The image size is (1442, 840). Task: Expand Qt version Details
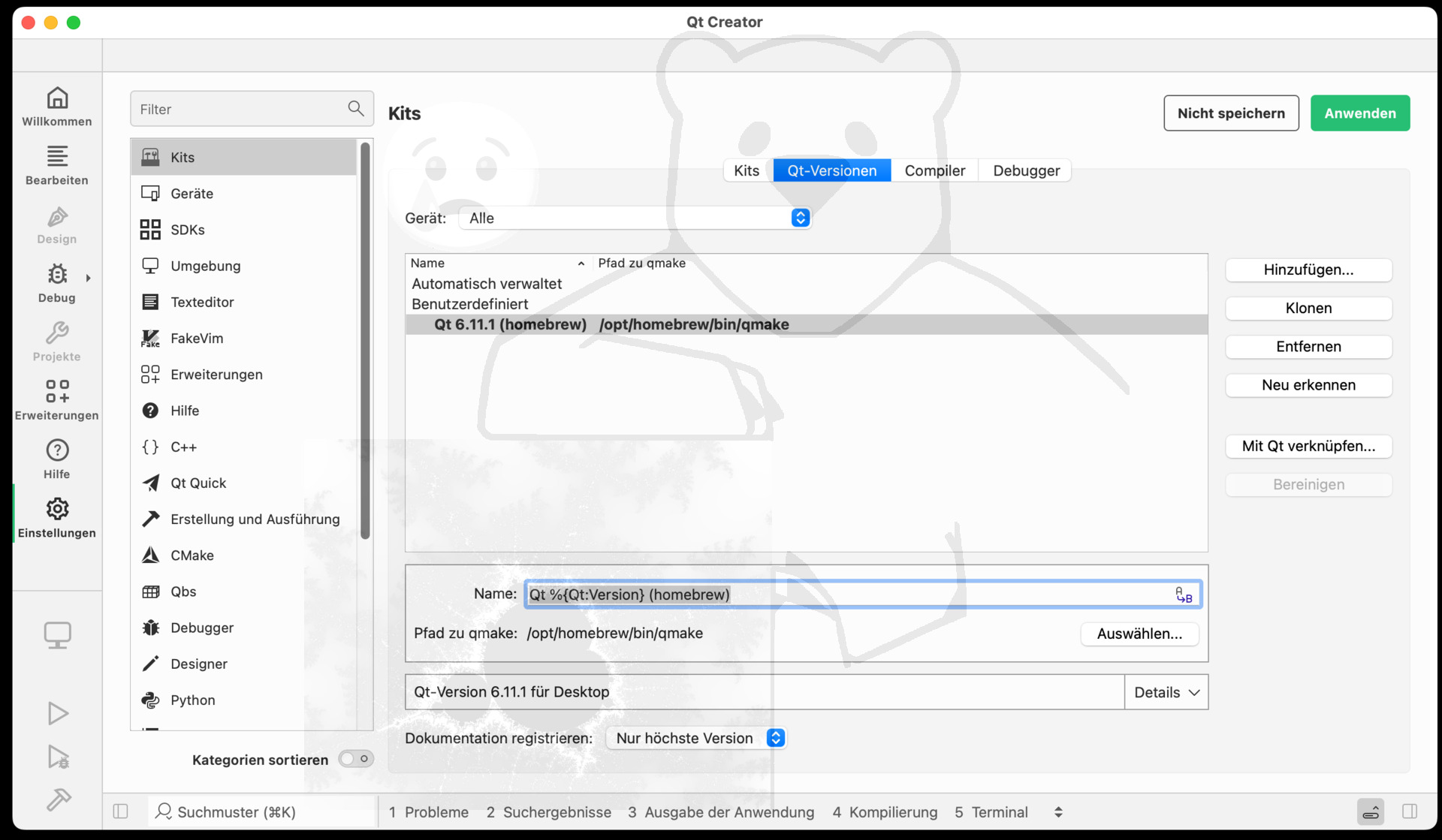1166,692
